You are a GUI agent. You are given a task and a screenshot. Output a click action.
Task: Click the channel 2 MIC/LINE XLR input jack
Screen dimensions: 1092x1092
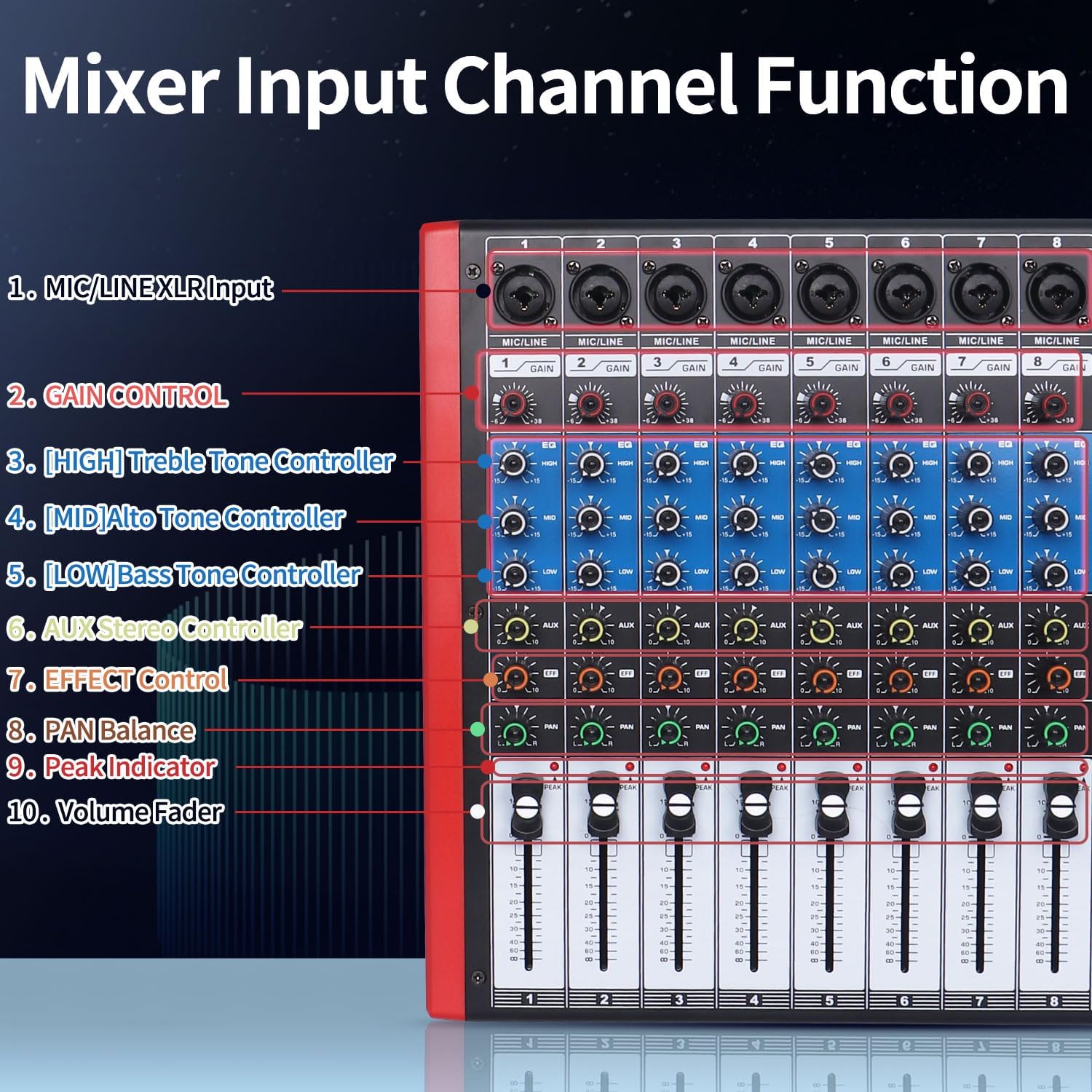coord(601,293)
